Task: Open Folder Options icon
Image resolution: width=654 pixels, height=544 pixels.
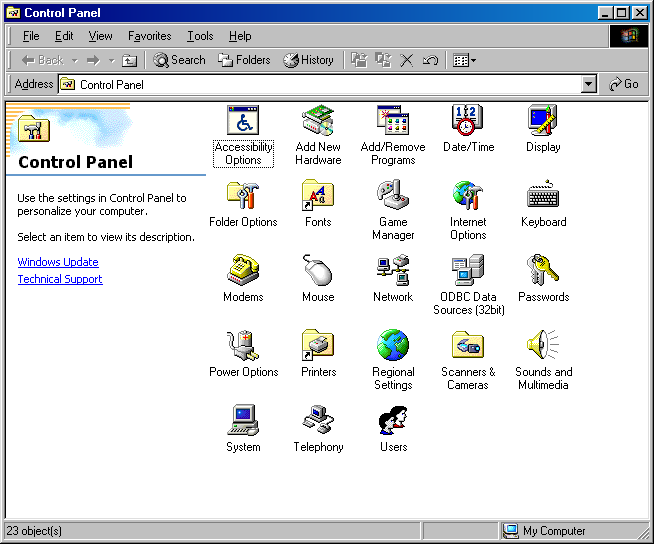Action: (x=243, y=195)
